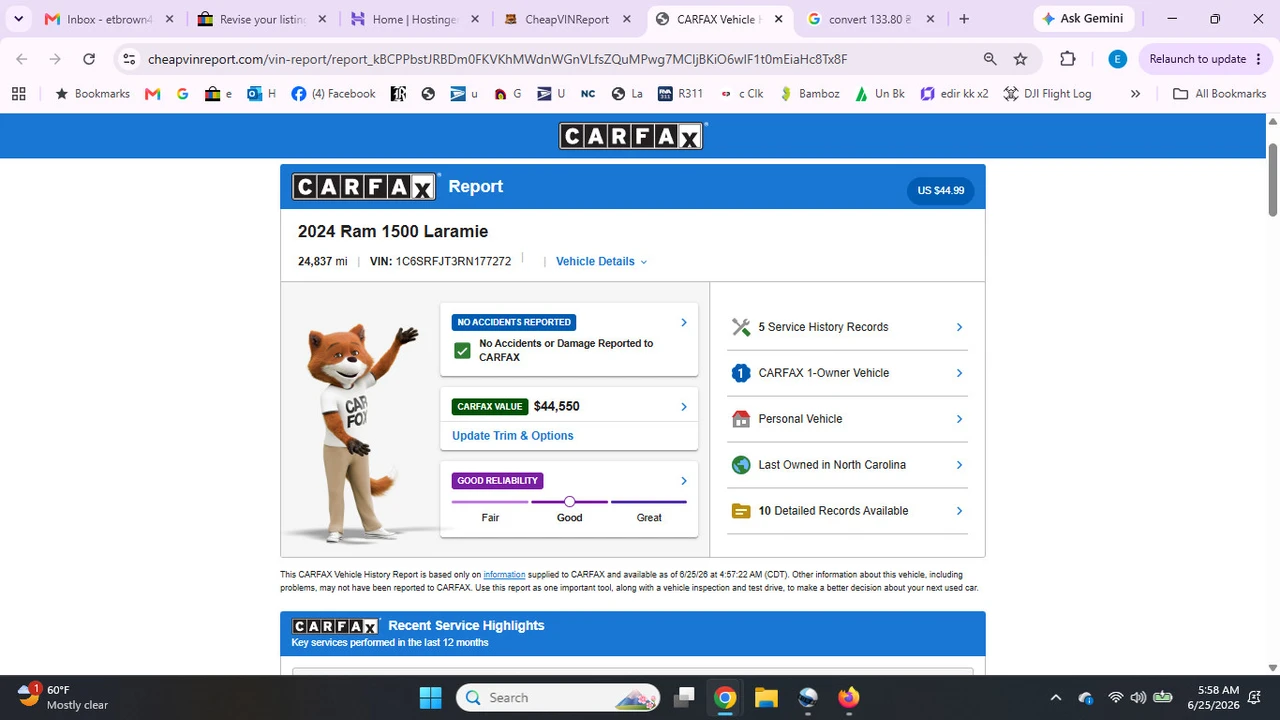
Task: Expand the 5 Service History Records row
Action: coord(848,327)
